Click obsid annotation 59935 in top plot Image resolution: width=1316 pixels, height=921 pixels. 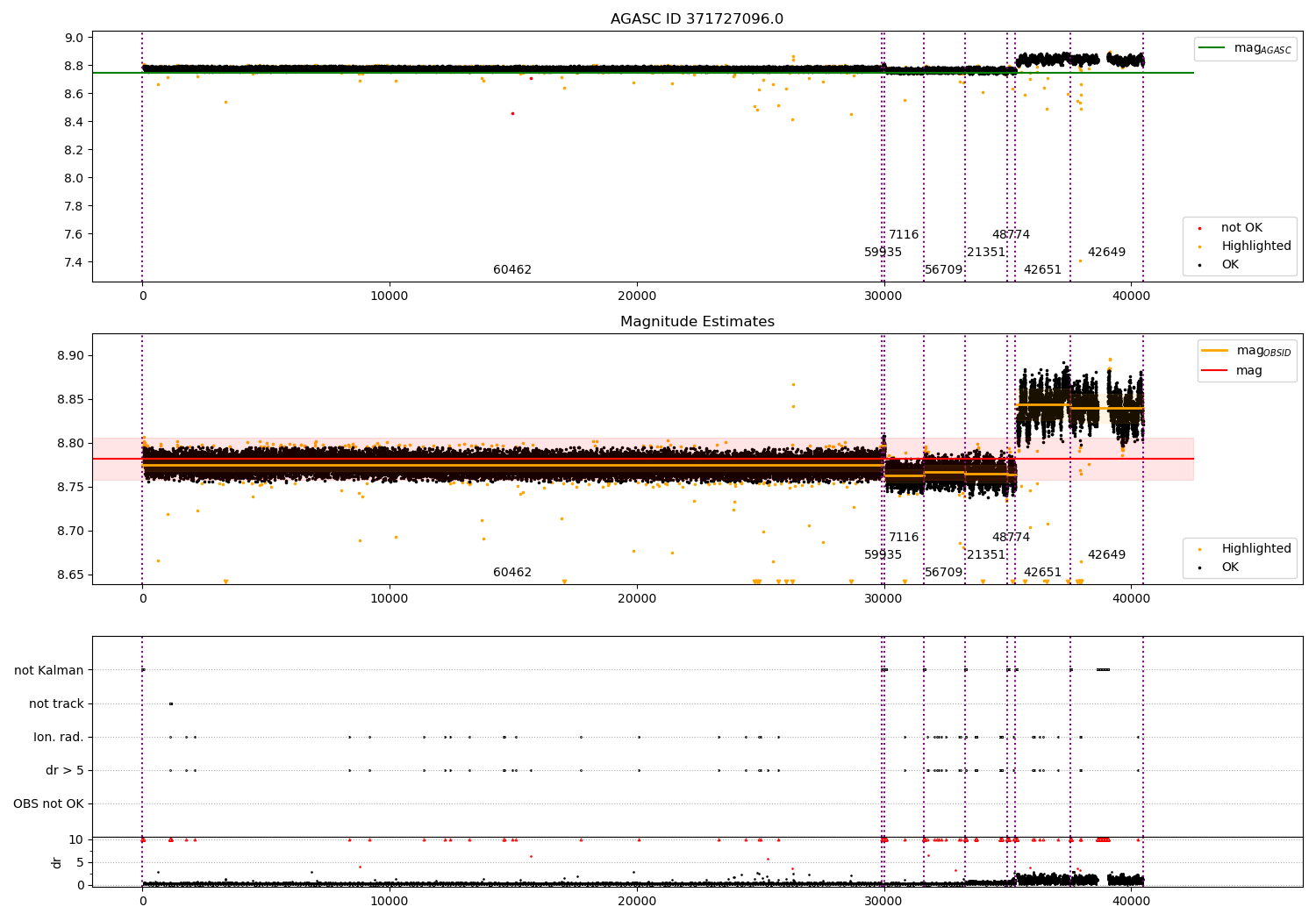[x=883, y=253]
